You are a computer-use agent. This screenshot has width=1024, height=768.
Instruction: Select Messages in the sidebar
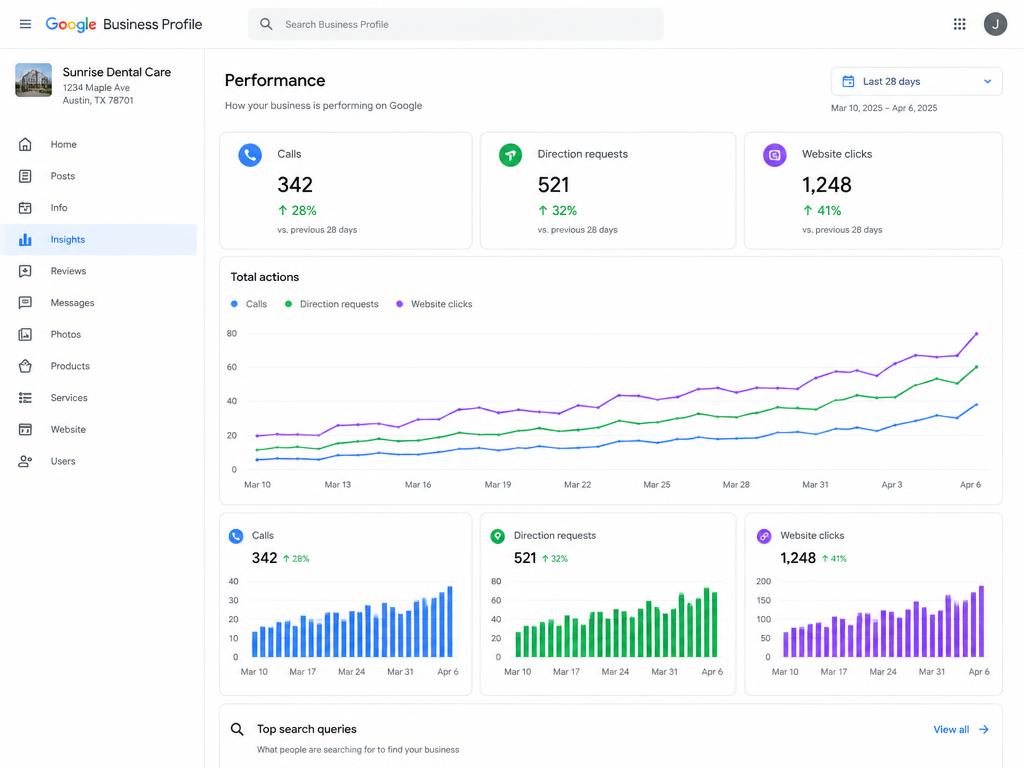[99, 302]
